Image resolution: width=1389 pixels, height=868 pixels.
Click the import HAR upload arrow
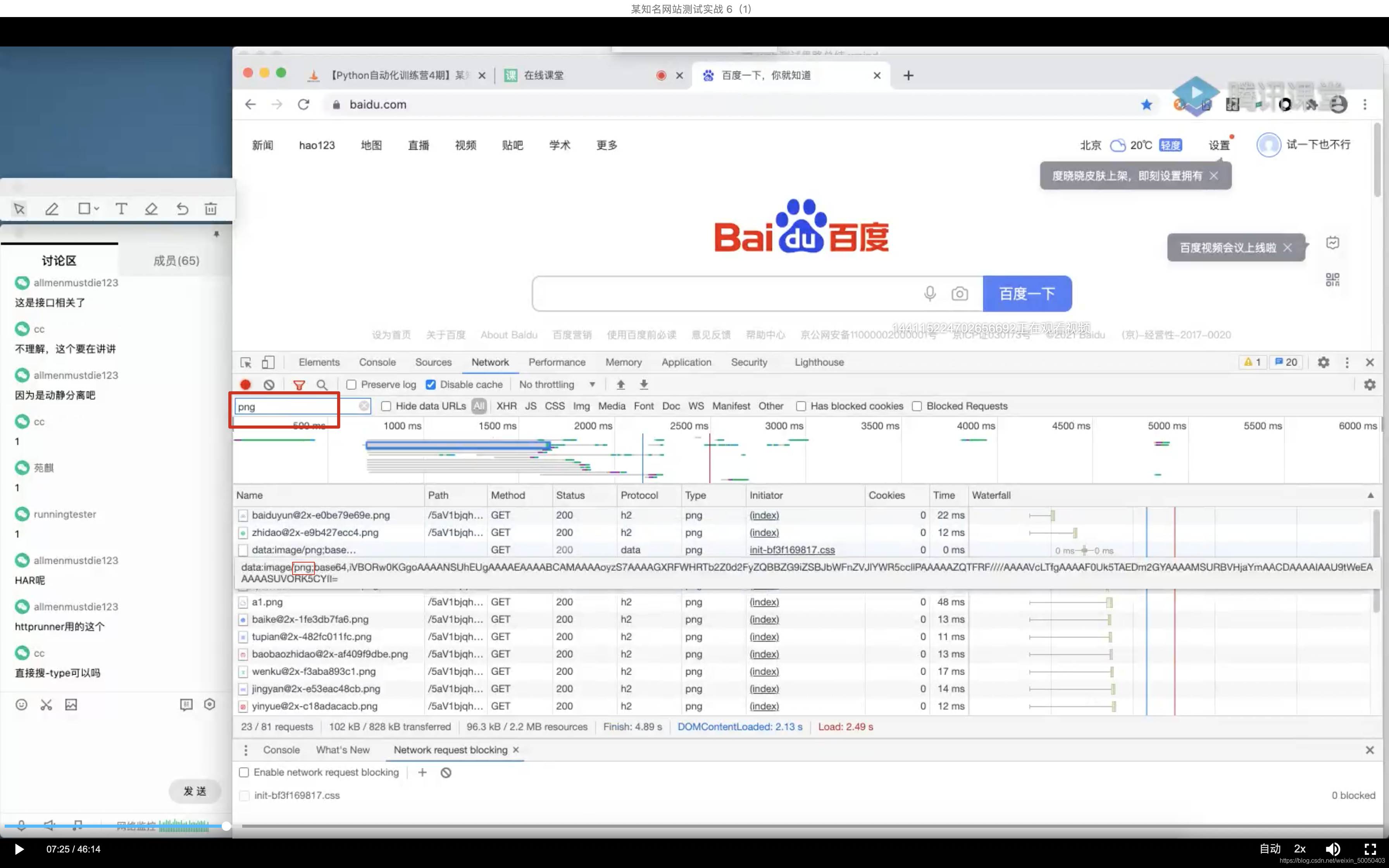tap(620, 385)
